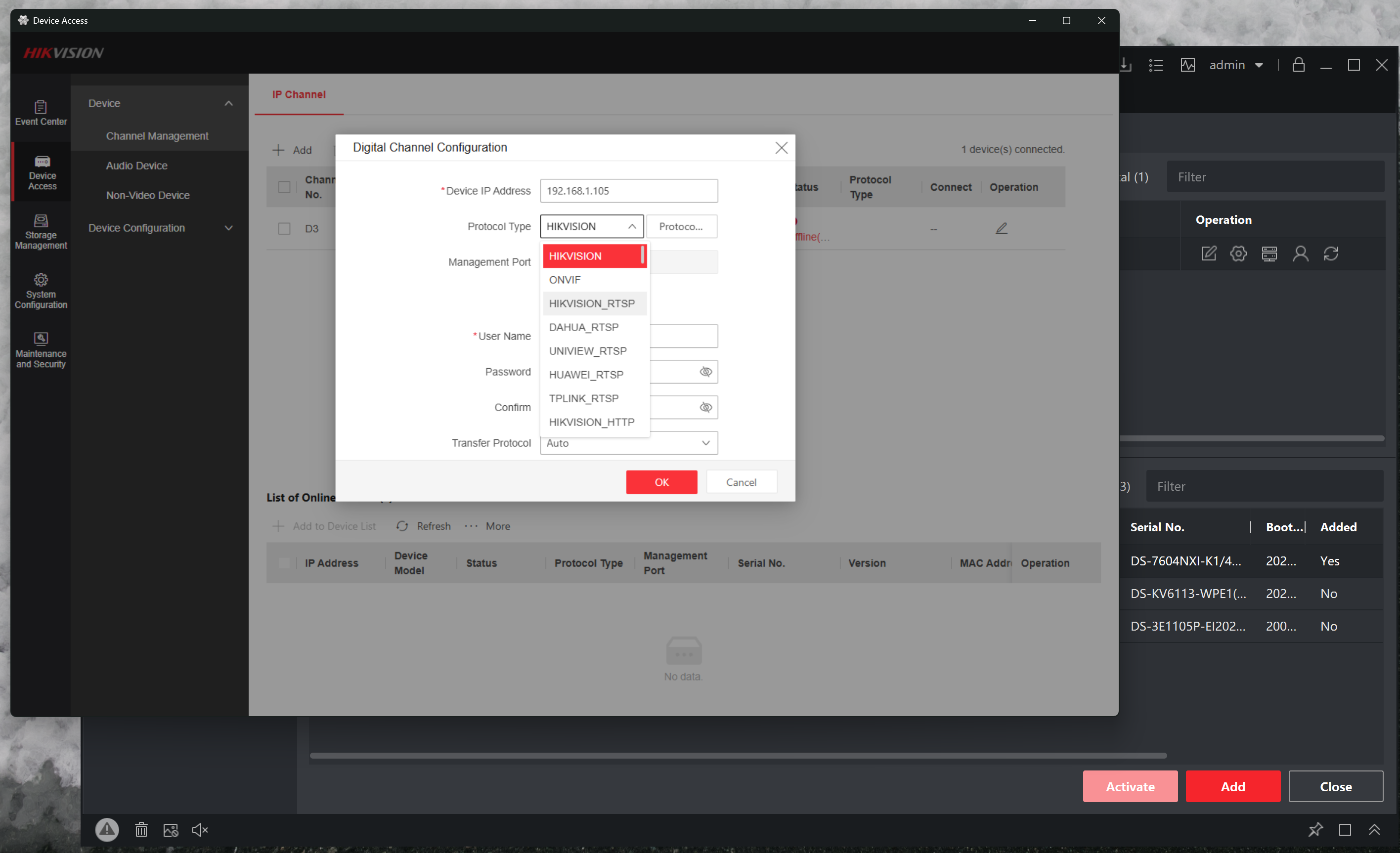Open Maintenance and Security section
Image resolution: width=1400 pixels, height=853 pixels.
pos(41,350)
